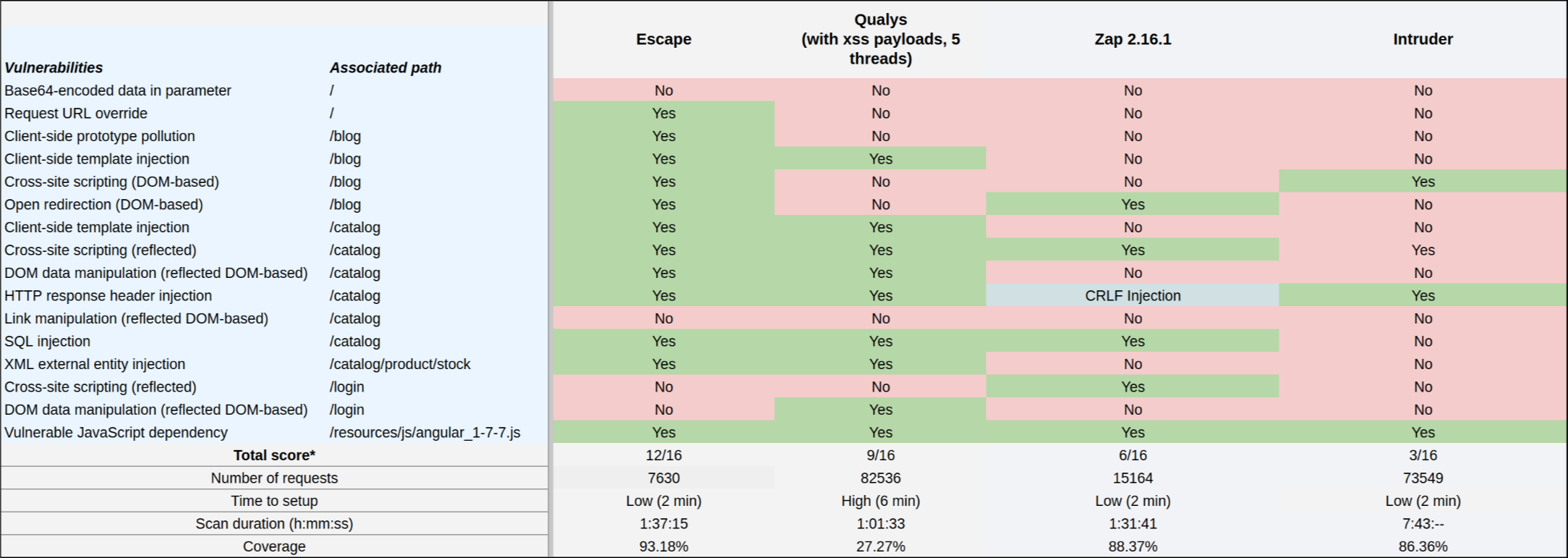Select the Associated path header cell

tap(385, 67)
